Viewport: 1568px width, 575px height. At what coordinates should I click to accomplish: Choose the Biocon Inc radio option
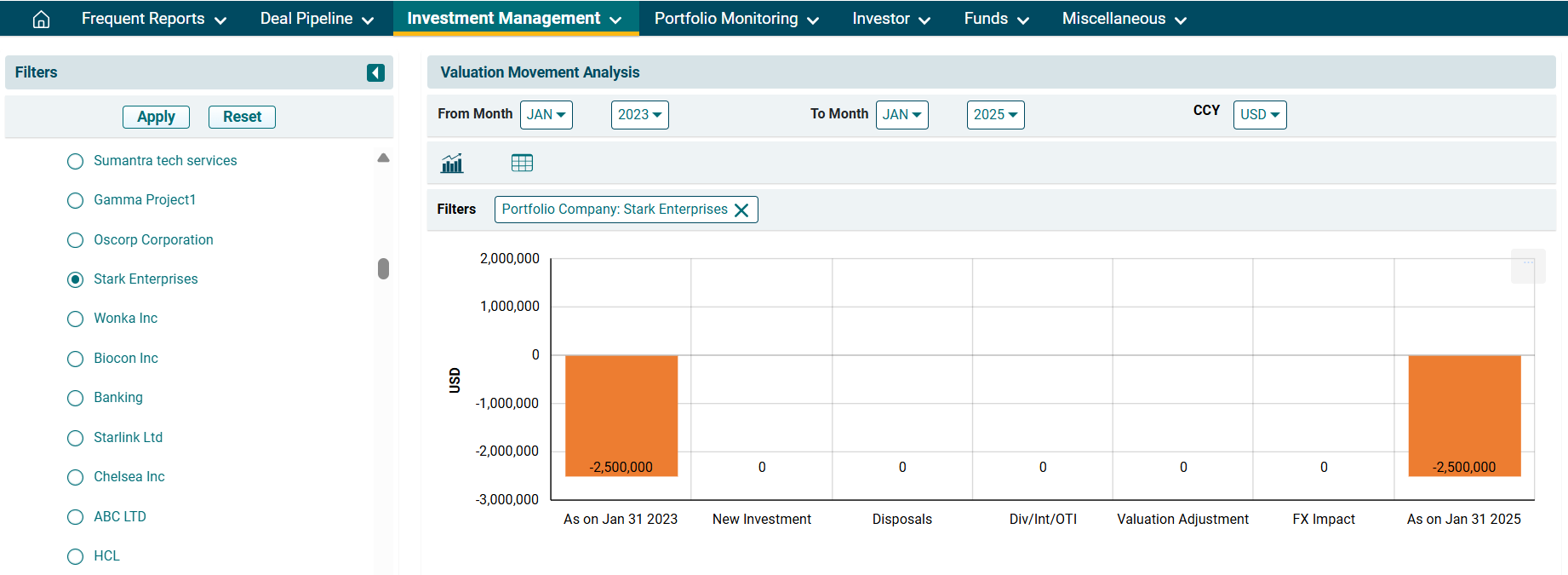(x=76, y=359)
